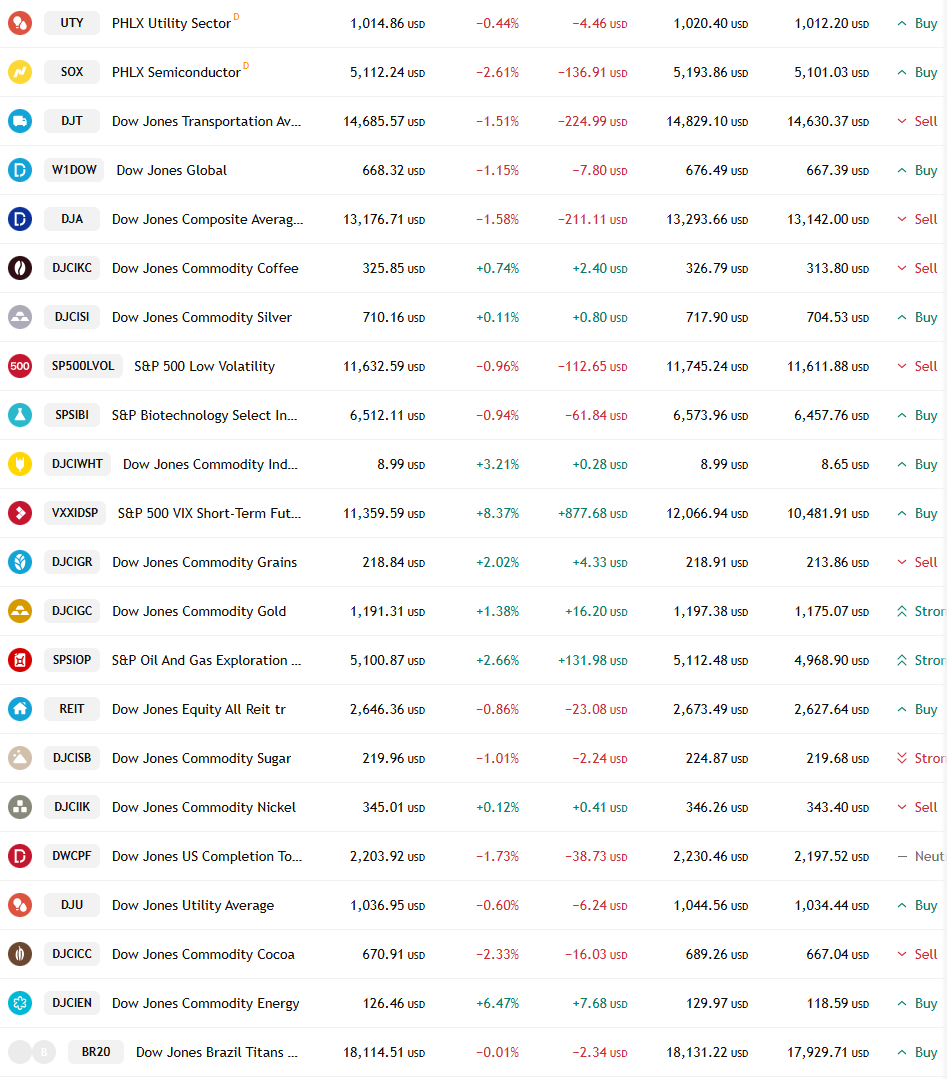Click the Buy rating for DJCIEN

point(917,1003)
